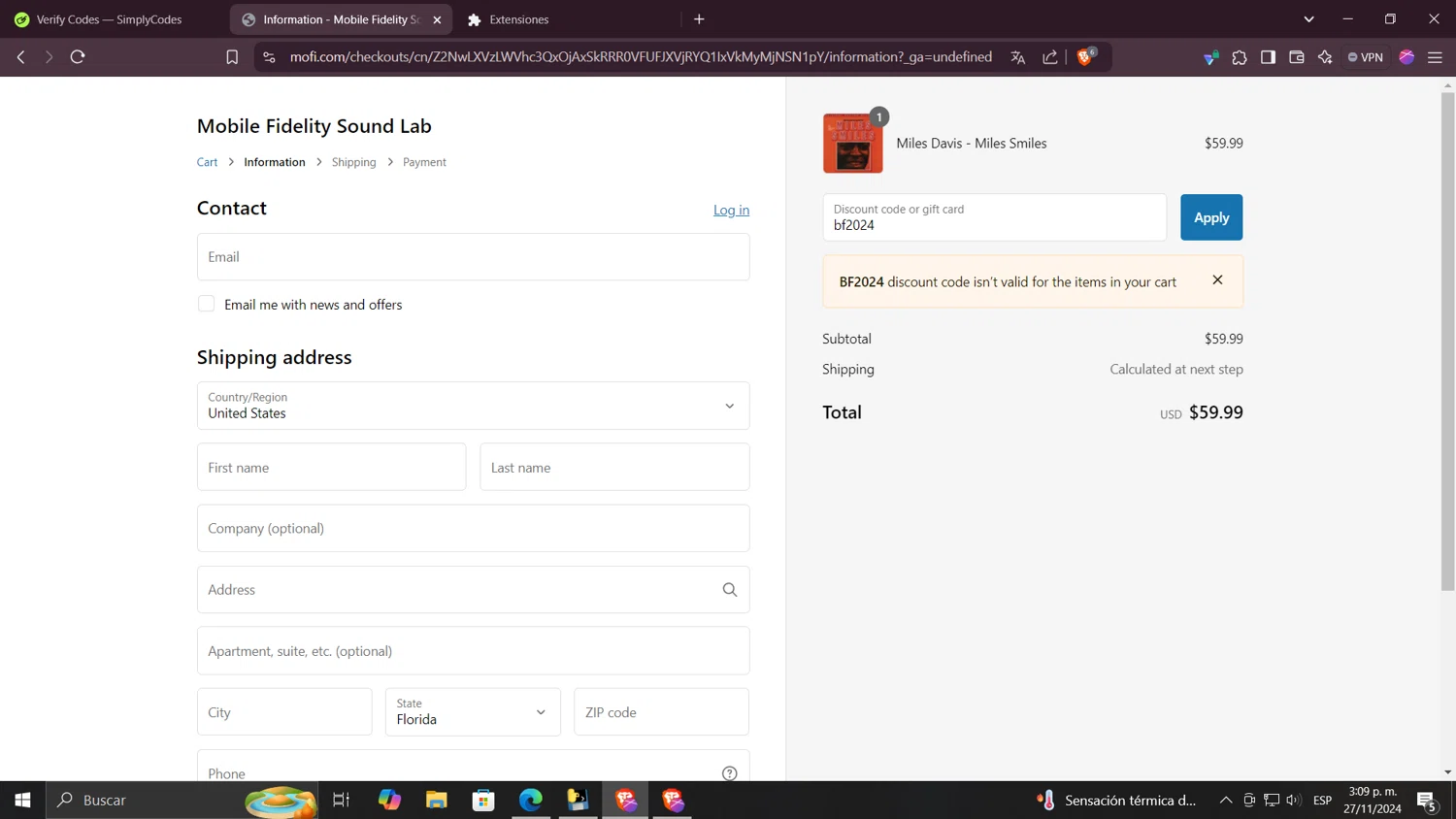
Task: Select the Payment breadcrumb step
Action: coord(424,162)
